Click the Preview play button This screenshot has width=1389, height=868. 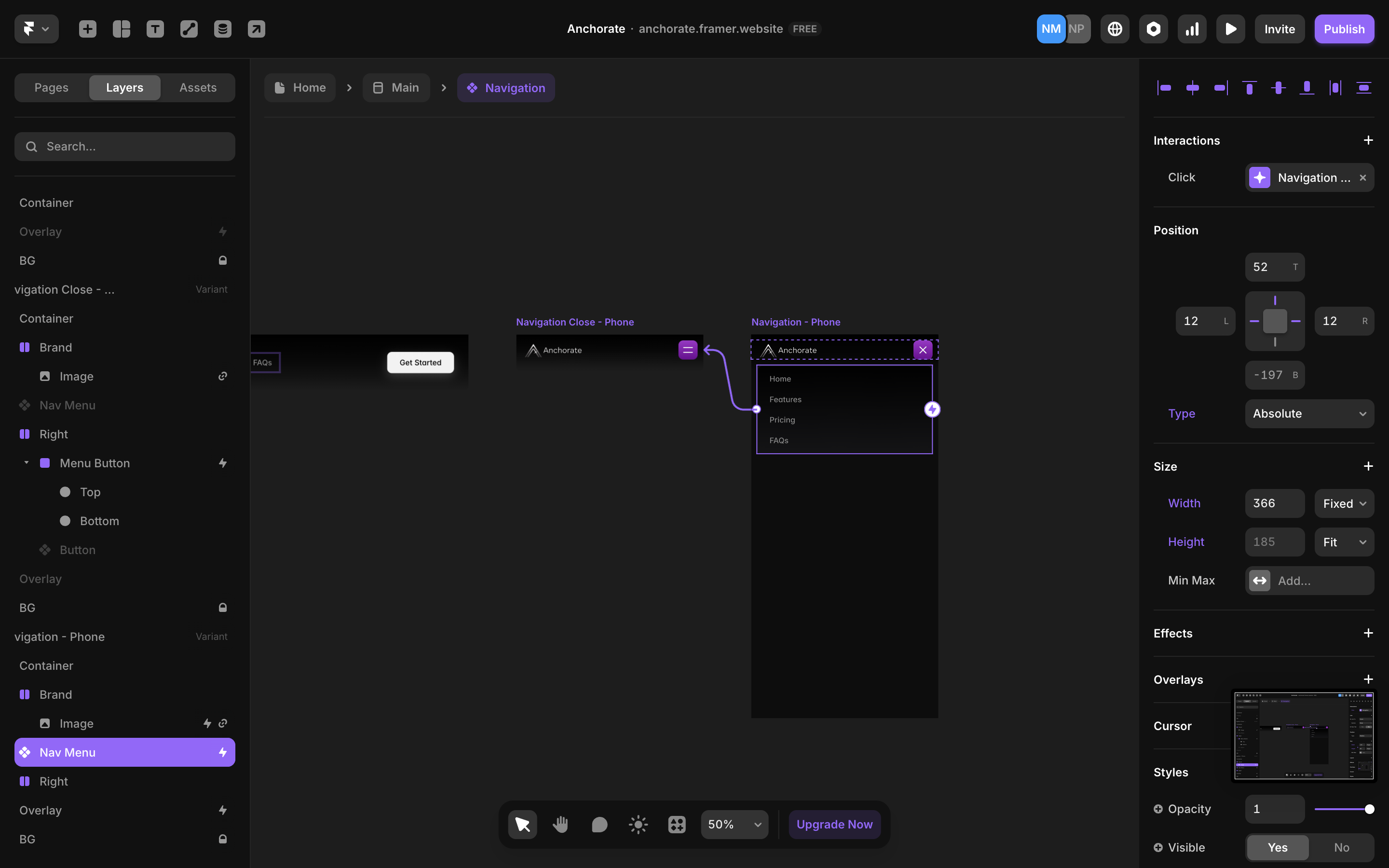(x=1231, y=29)
